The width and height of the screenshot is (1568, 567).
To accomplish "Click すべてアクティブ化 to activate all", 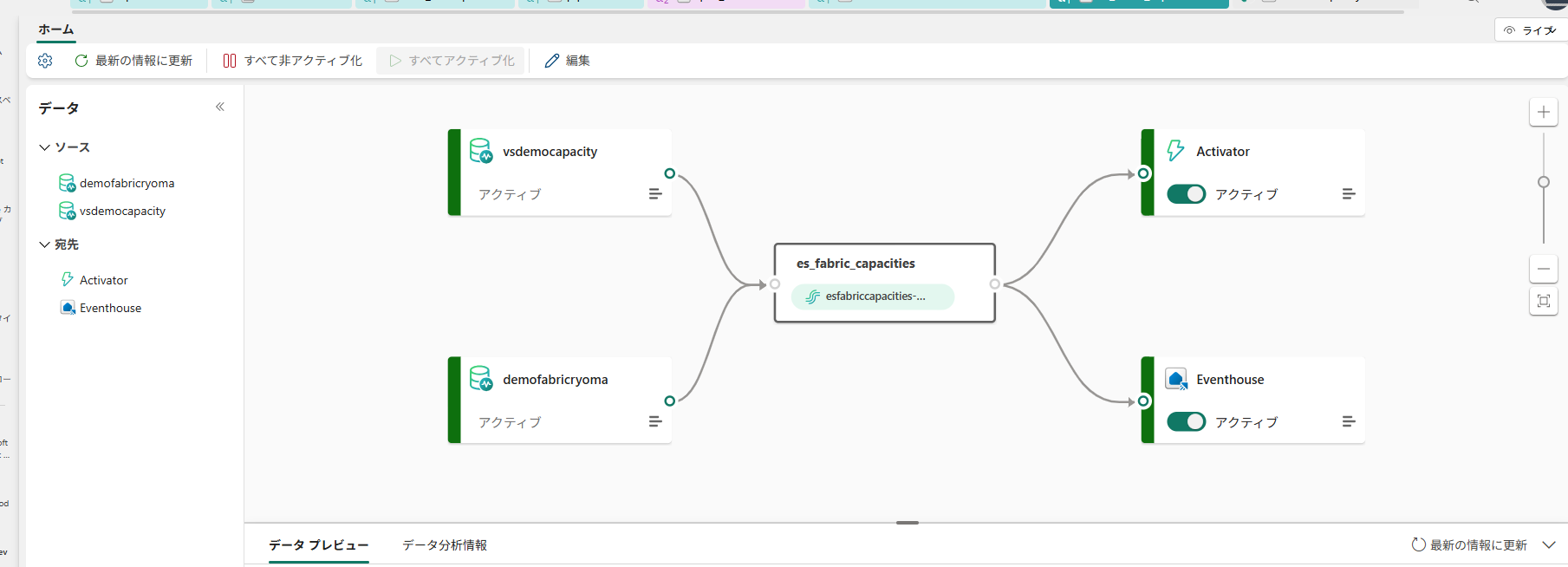I will click(x=452, y=61).
